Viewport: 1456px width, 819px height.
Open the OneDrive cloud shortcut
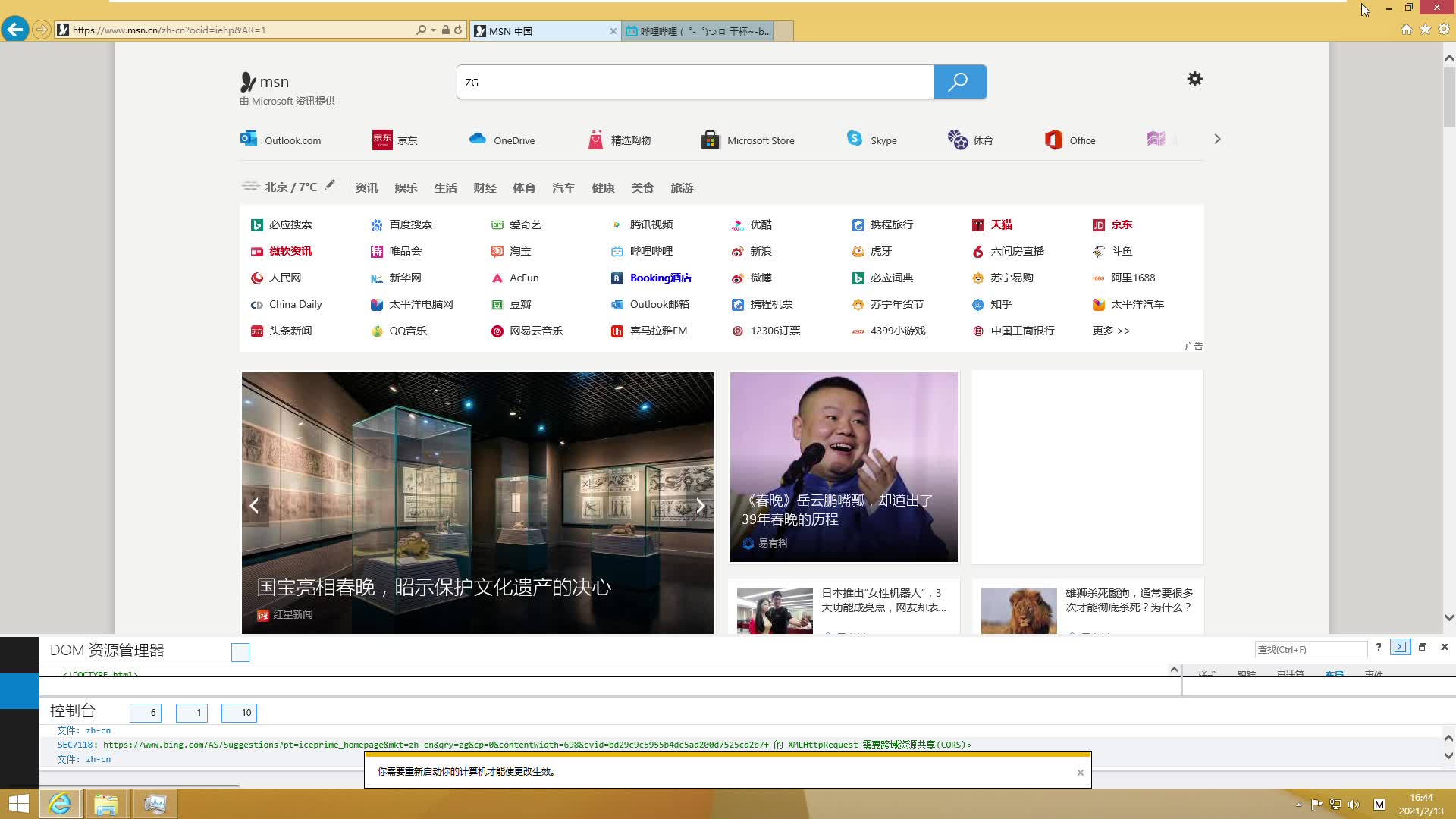point(478,140)
